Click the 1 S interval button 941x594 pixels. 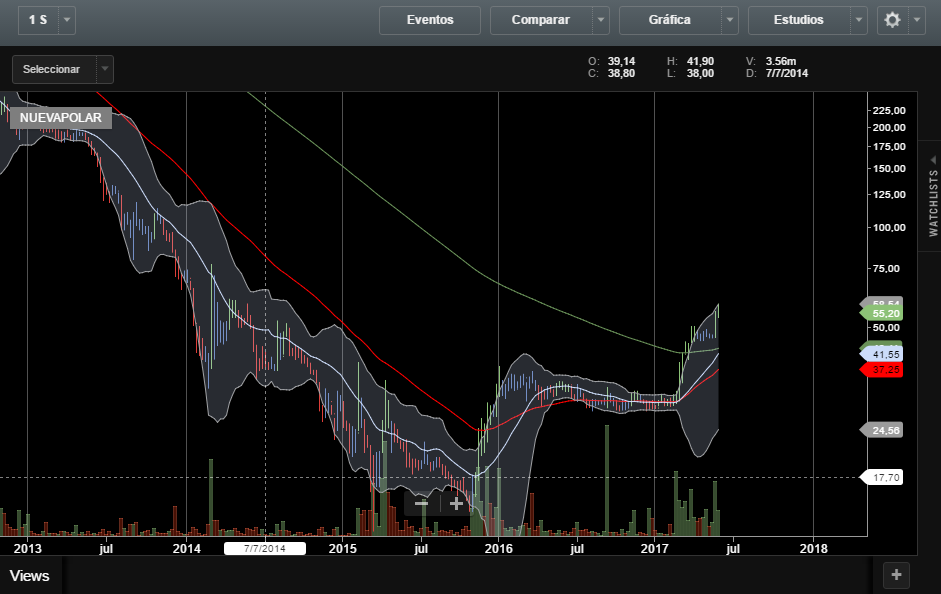[37, 20]
